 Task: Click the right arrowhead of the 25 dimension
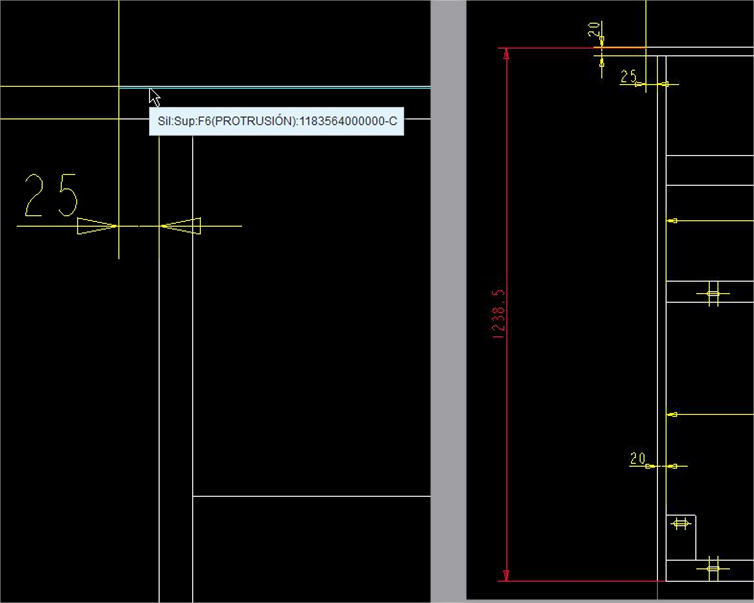coord(181,226)
